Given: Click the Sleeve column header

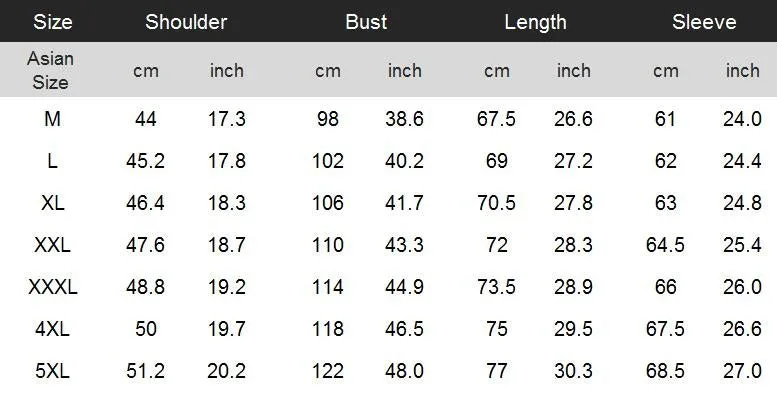Looking at the screenshot, I should coord(704,22).
